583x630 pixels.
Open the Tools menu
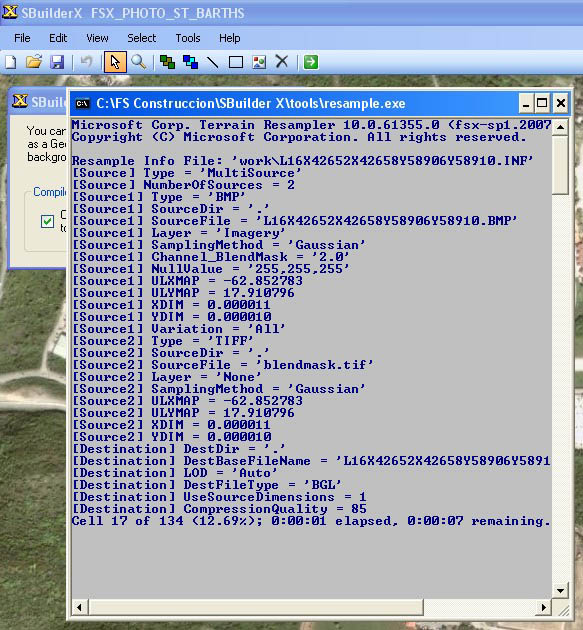188,38
